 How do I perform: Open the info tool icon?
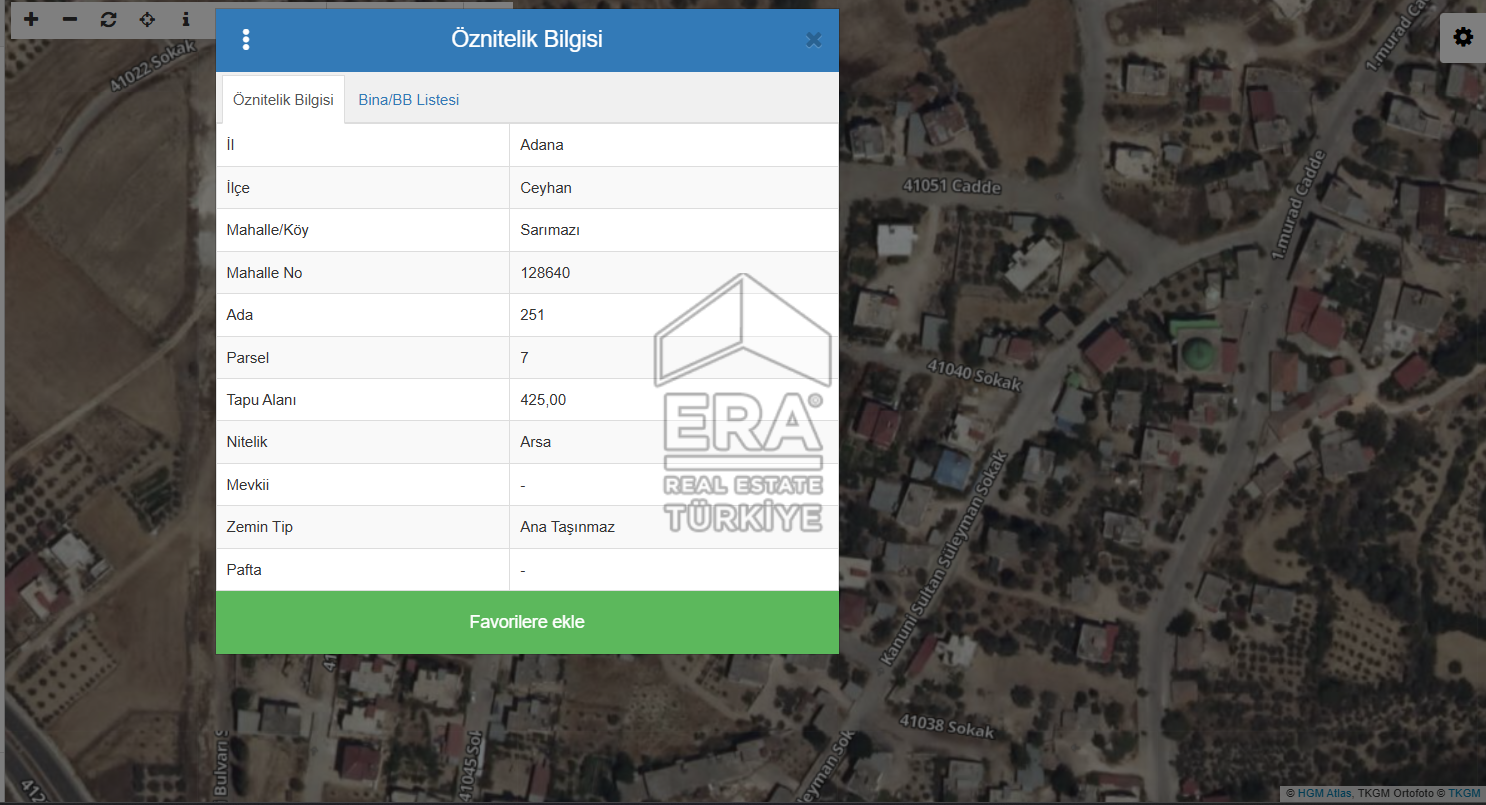[186, 19]
